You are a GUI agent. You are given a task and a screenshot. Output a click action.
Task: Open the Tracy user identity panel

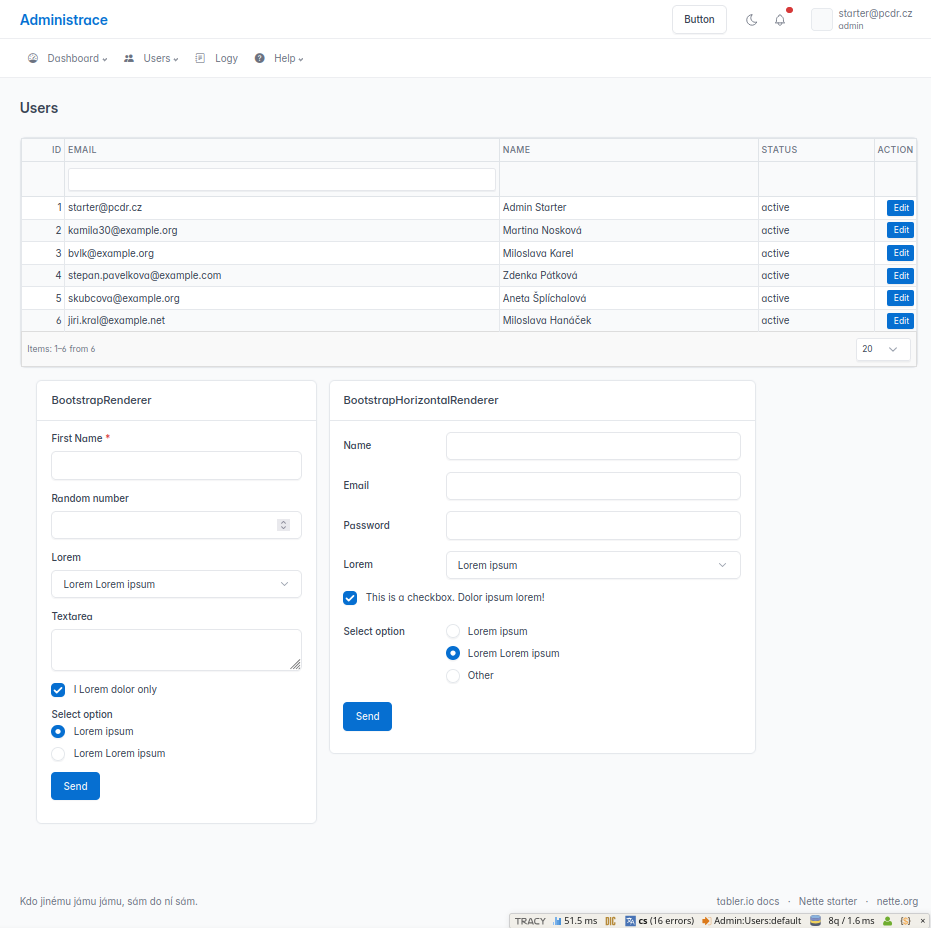(x=887, y=921)
